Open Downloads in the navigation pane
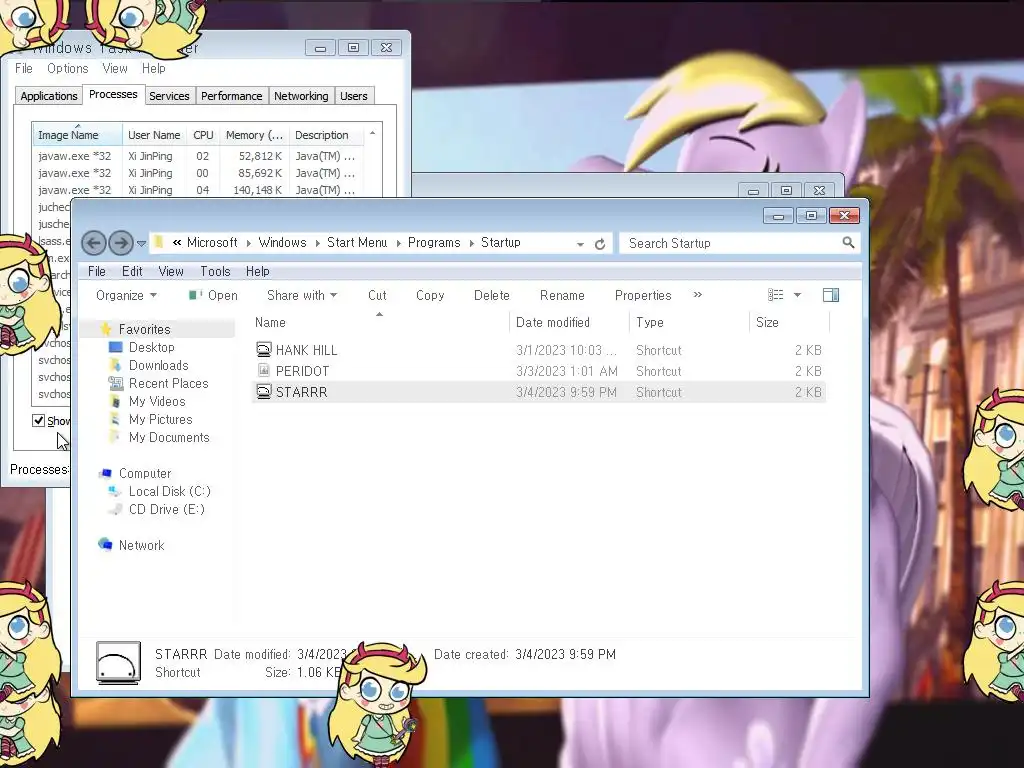Image resolution: width=1024 pixels, height=768 pixels. (x=159, y=365)
